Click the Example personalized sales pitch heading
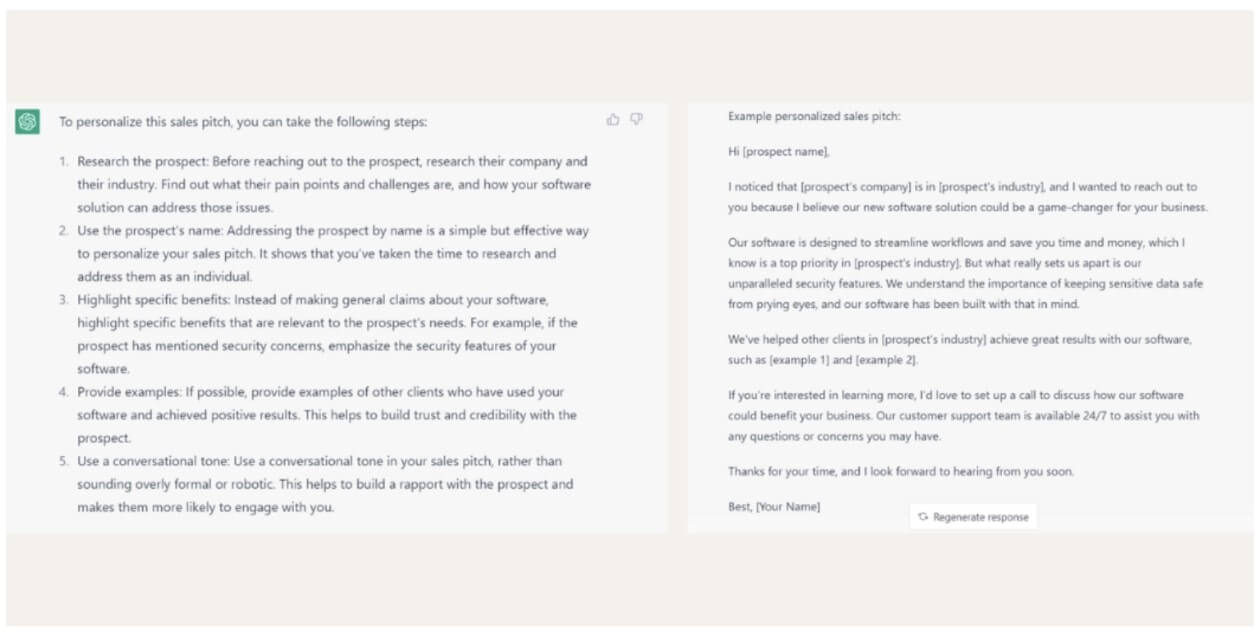1260x632 pixels. point(816,117)
